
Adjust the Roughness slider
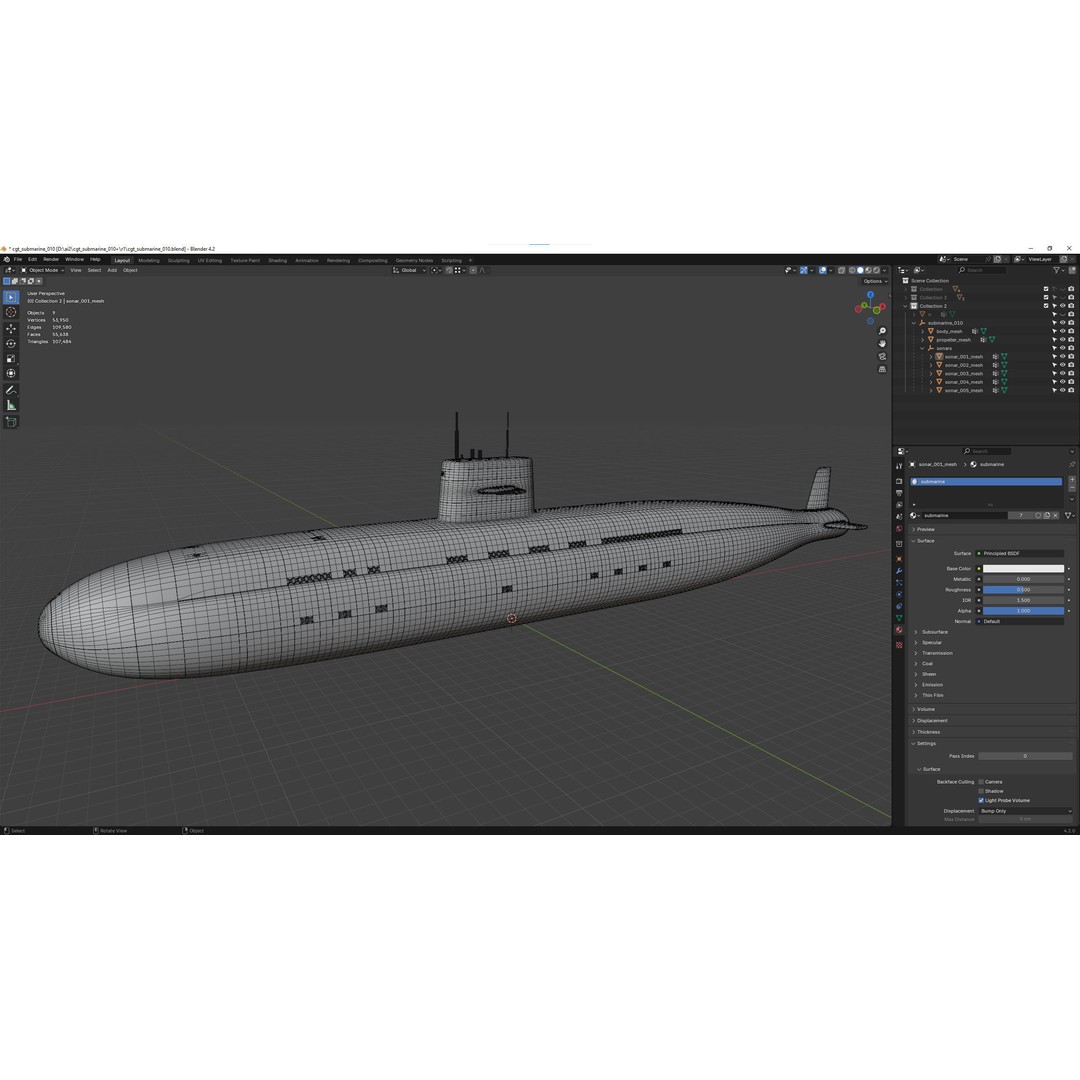(x=1023, y=590)
